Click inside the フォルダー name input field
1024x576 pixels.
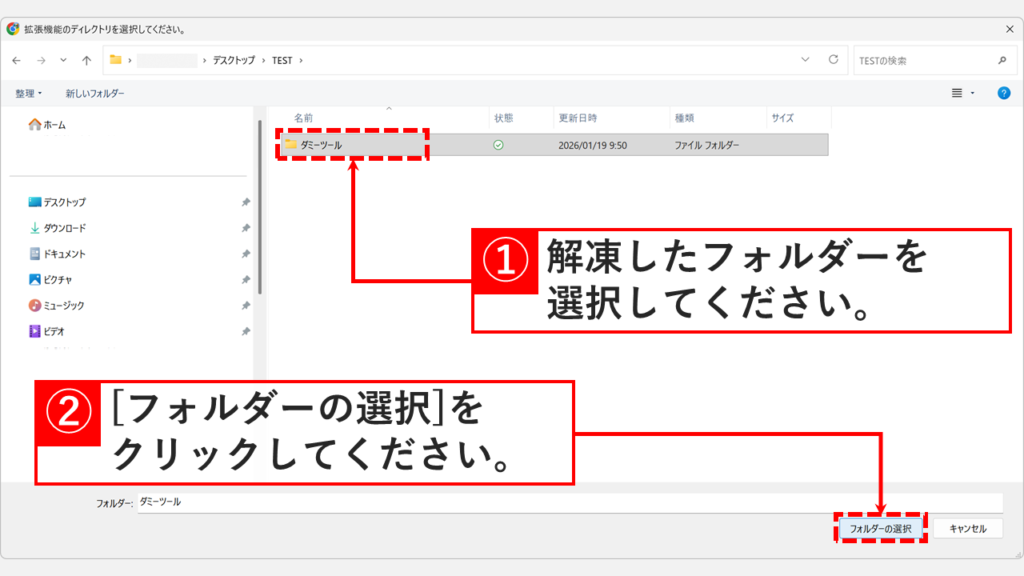click(400, 502)
